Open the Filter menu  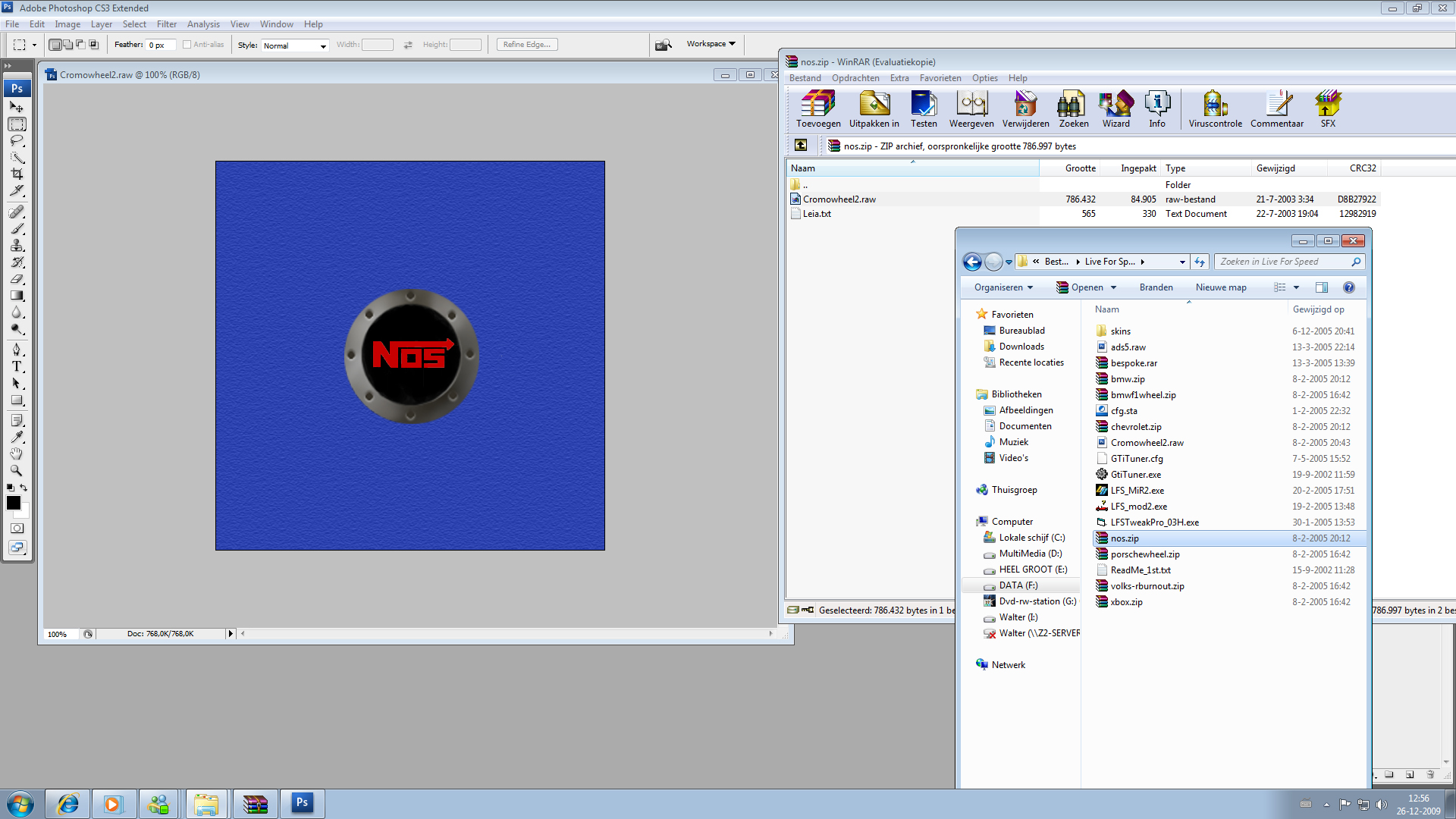click(x=167, y=24)
